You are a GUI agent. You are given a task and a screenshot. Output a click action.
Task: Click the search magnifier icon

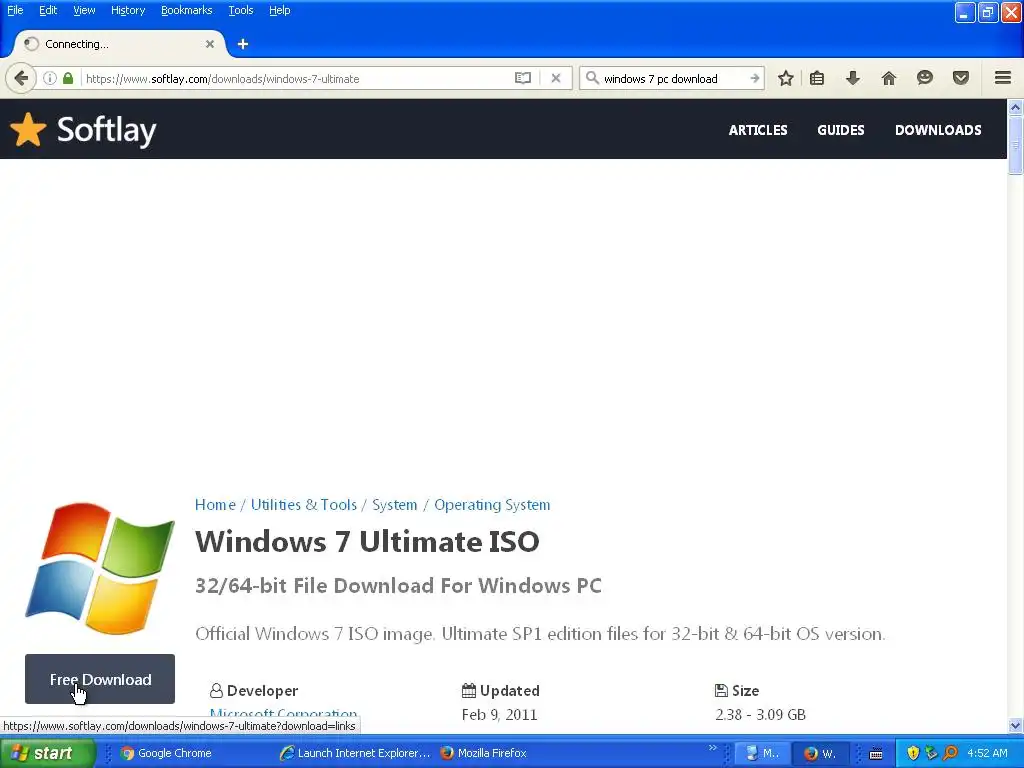(x=592, y=78)
